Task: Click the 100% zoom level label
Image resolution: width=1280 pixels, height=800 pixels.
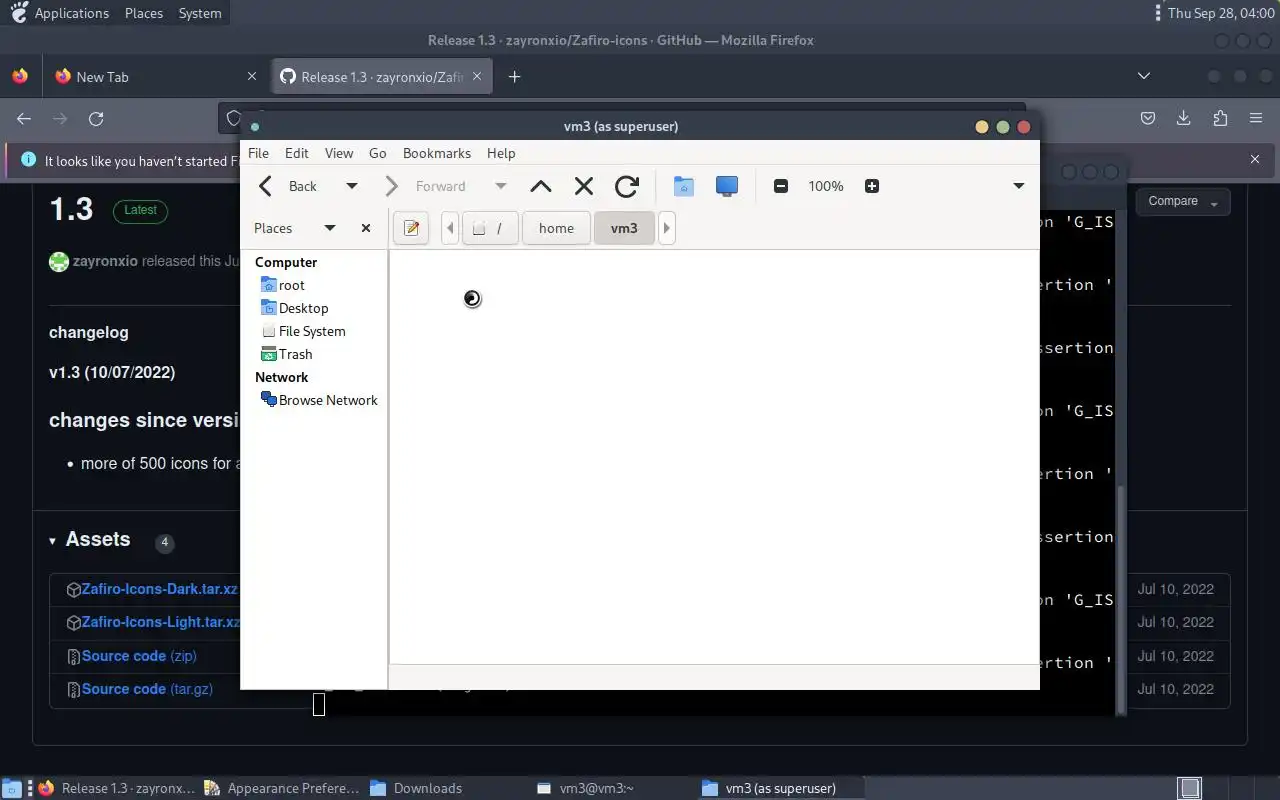Action: coord(826,186)
